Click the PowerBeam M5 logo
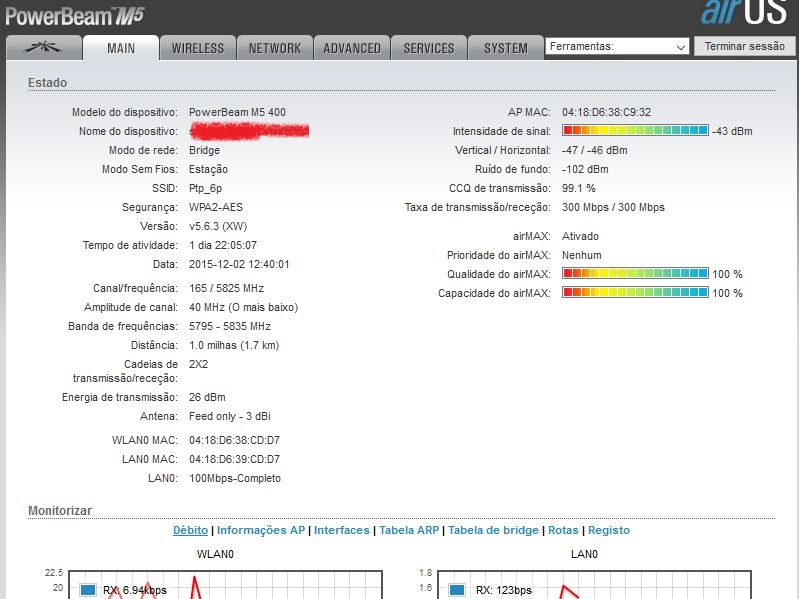799x599 pixels. coord(75,15)
